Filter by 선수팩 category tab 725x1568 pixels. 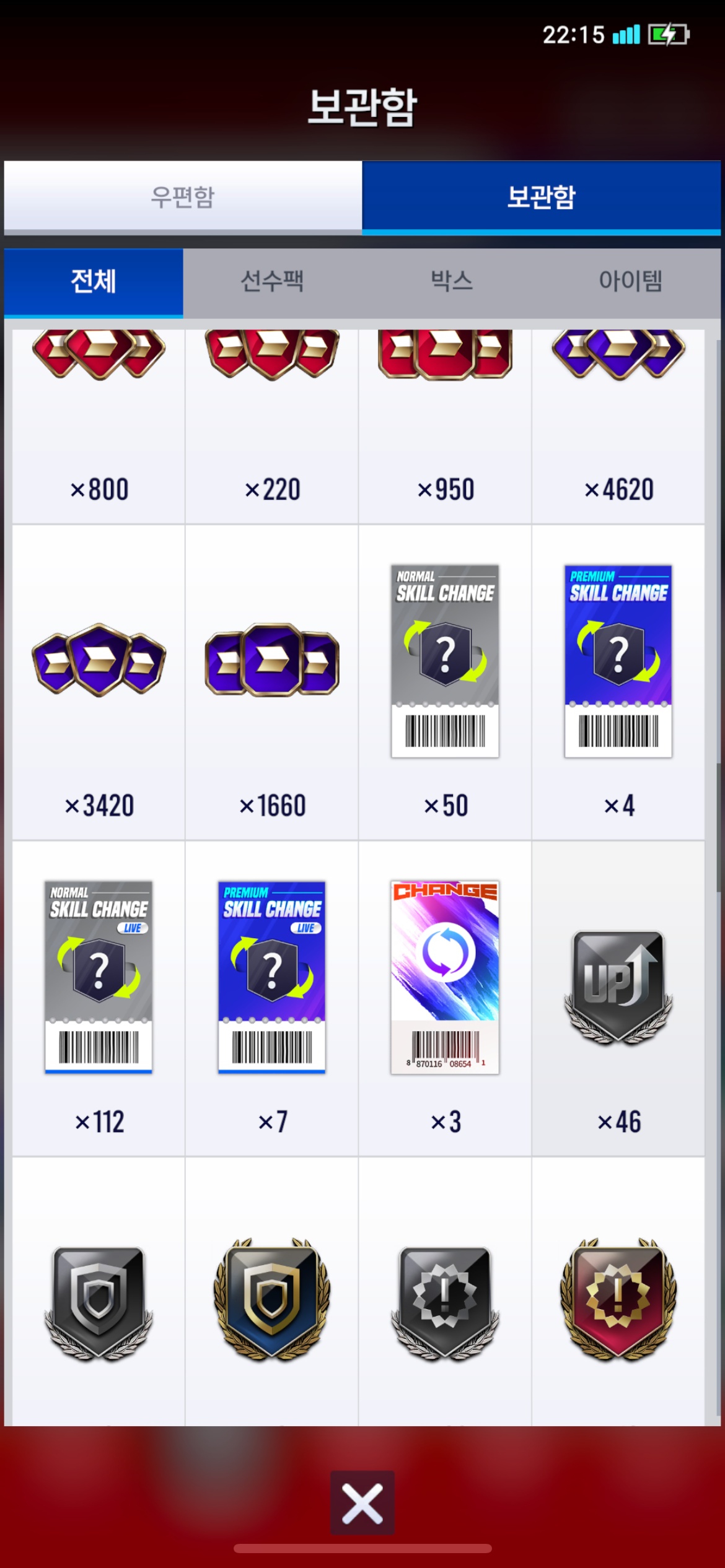(x=272, y=282)
